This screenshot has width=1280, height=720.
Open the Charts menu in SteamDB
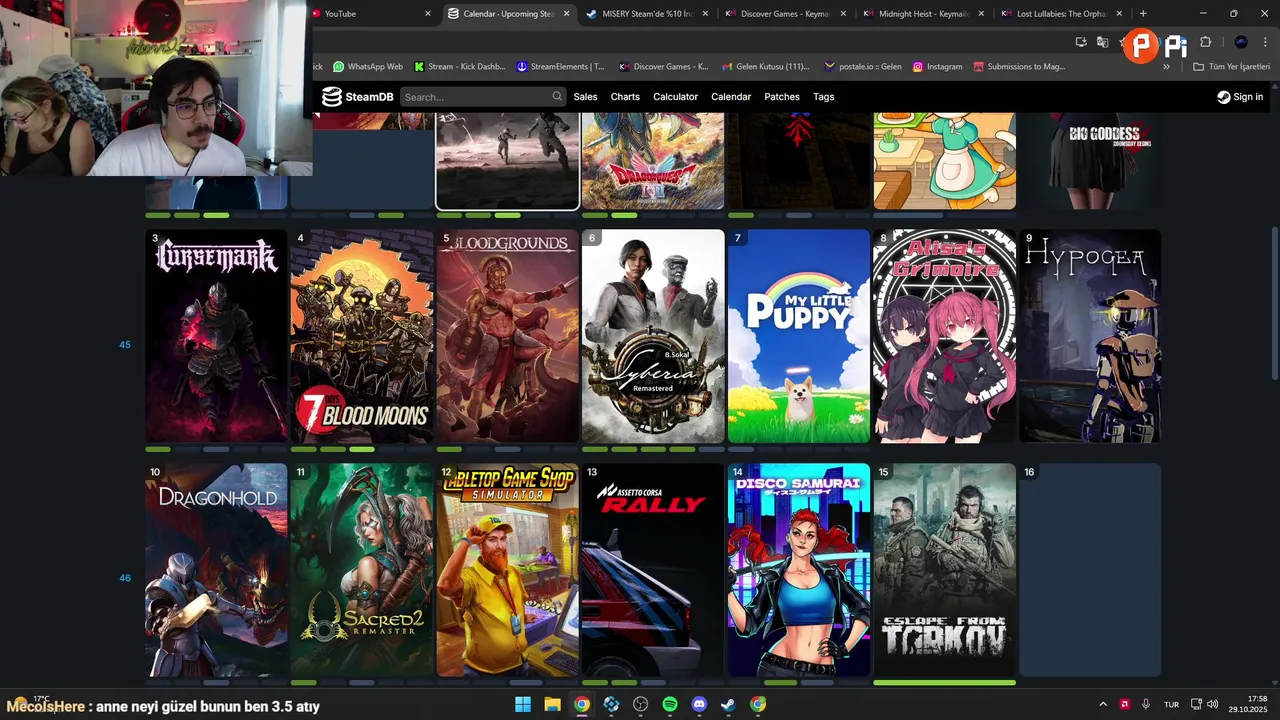625,97
